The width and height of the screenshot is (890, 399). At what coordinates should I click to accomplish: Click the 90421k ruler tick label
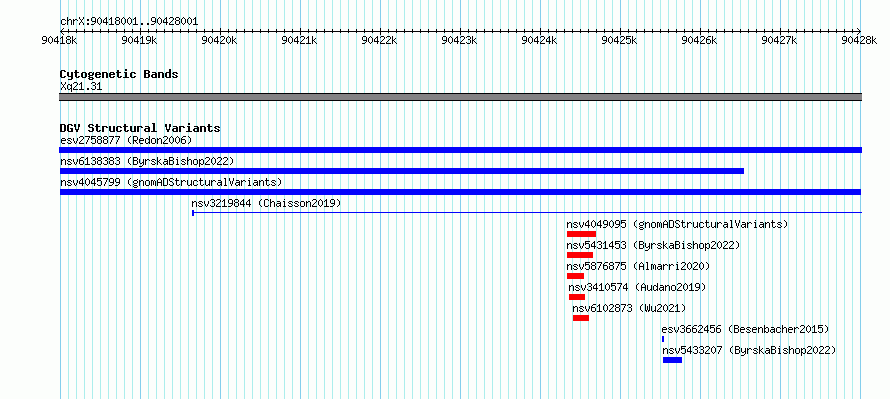(x=300, y=40)
